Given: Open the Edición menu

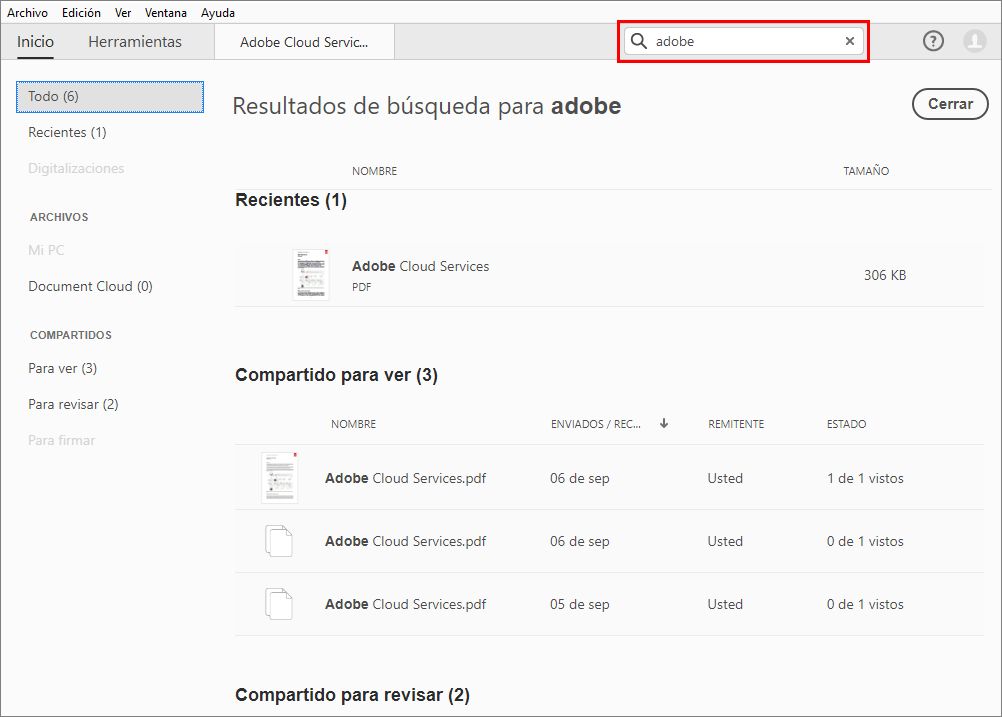Looking at the screenshot, I should tap(81, 13).
